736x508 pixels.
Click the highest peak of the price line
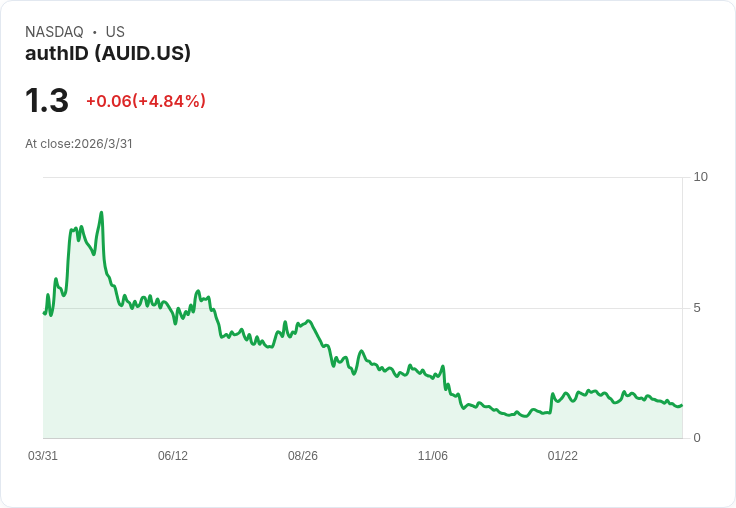point(101,213)
